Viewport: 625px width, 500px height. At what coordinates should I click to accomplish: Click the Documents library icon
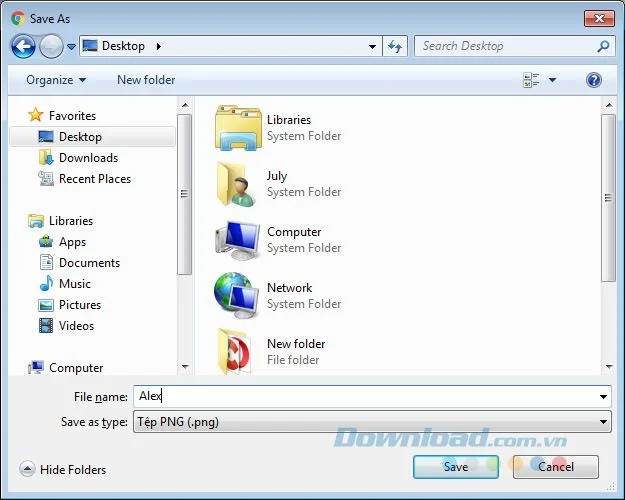tap(46, 262)
